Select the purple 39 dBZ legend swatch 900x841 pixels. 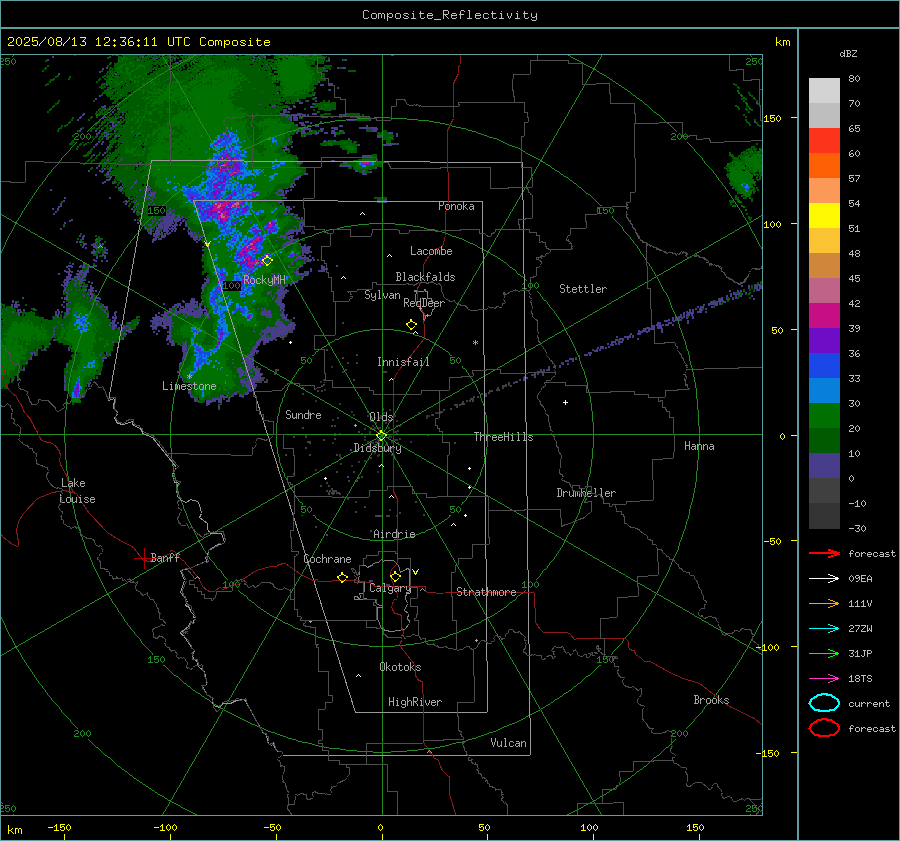(824, 340)
